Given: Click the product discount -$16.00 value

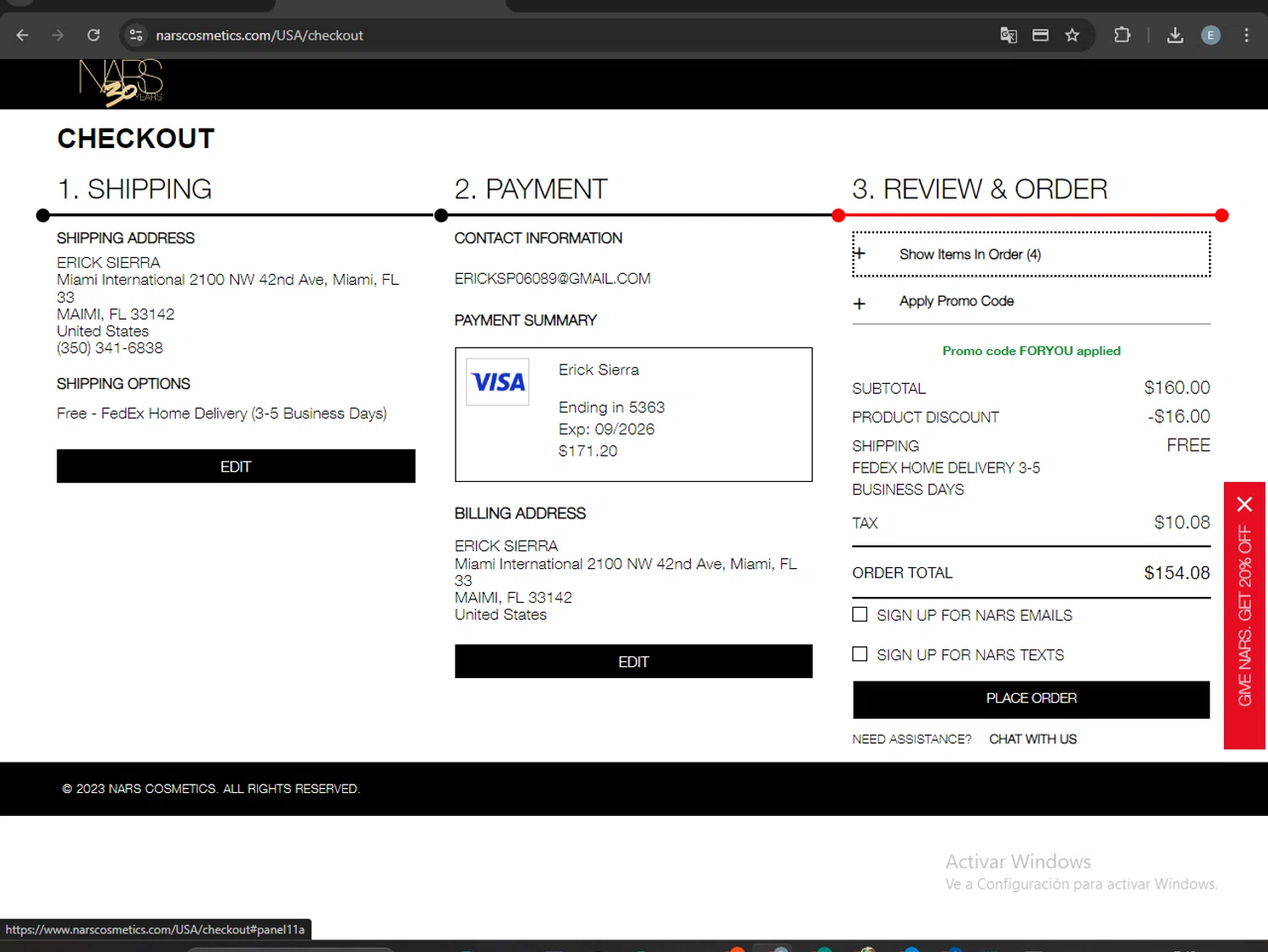Looking at the screenshot, I should [1178, 417].
